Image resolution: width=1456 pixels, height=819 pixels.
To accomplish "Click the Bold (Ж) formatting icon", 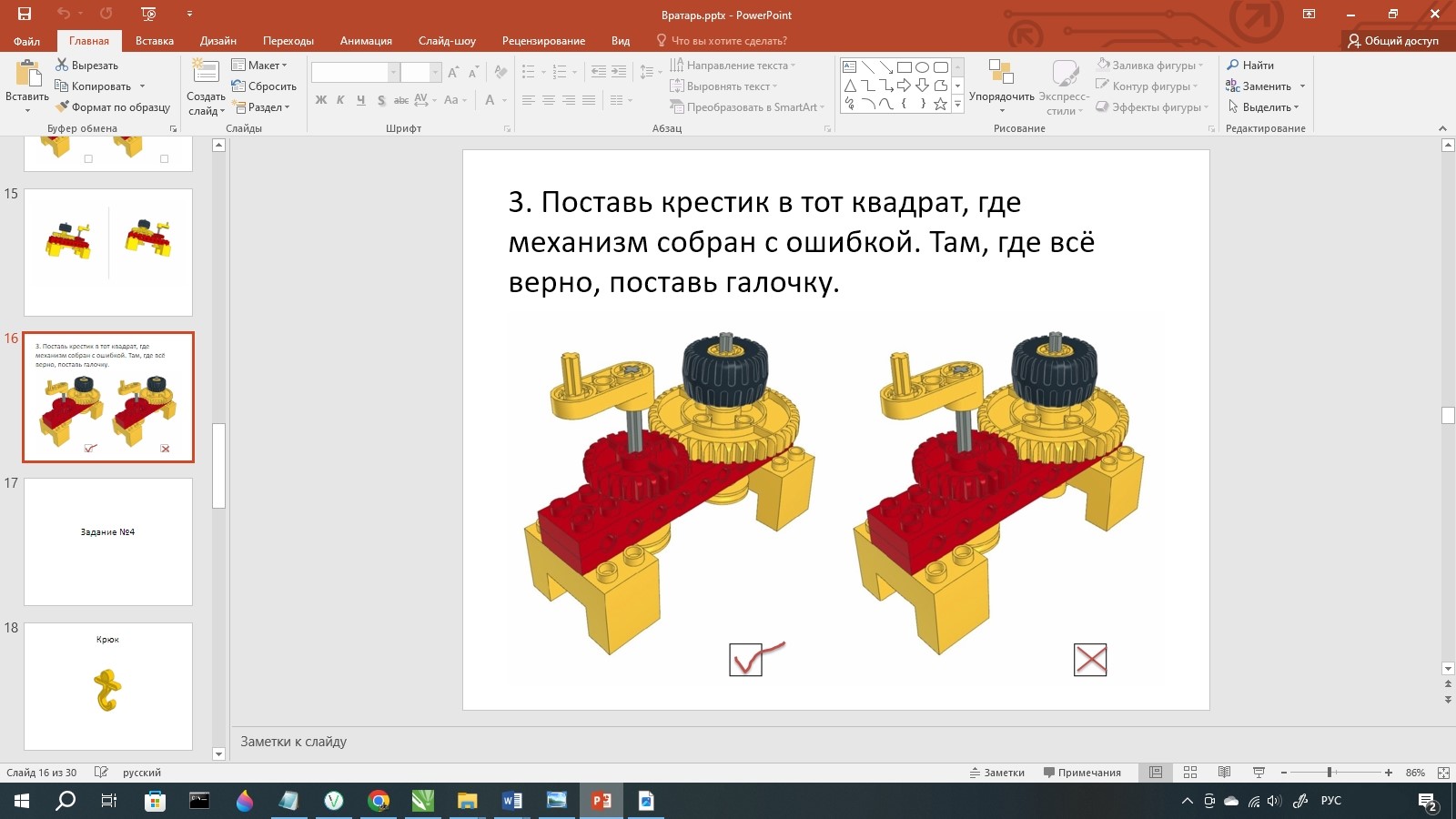I will [321, 100].
